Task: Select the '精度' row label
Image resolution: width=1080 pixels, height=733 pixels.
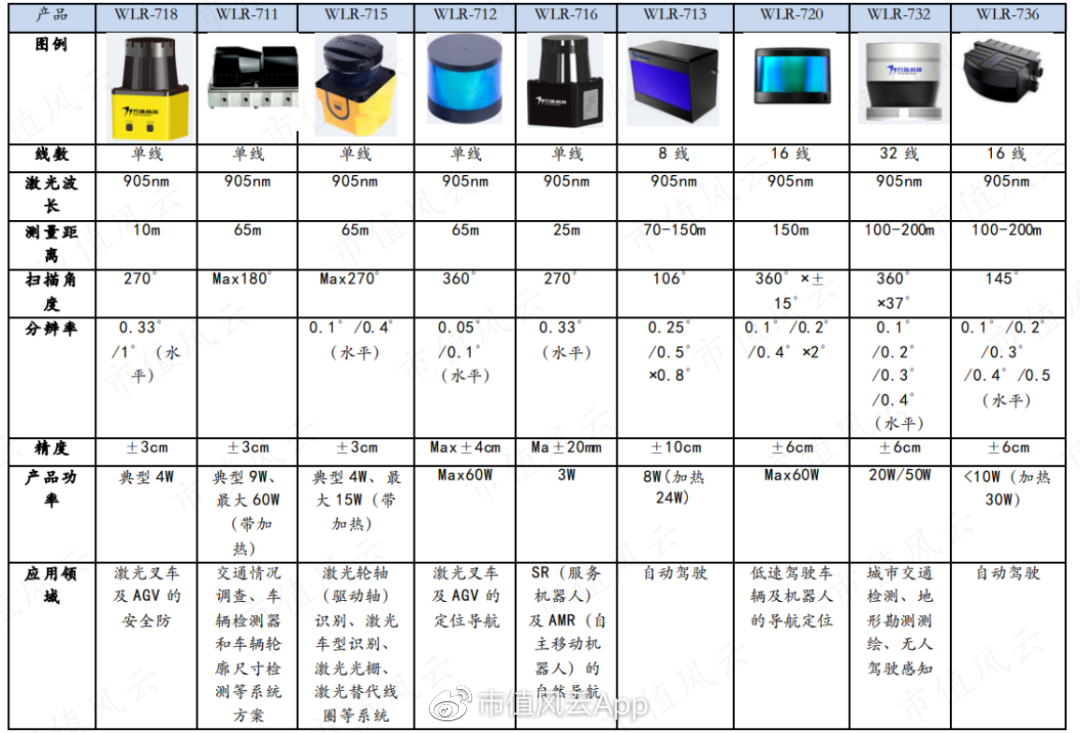Action: click(x=52, y=448)
